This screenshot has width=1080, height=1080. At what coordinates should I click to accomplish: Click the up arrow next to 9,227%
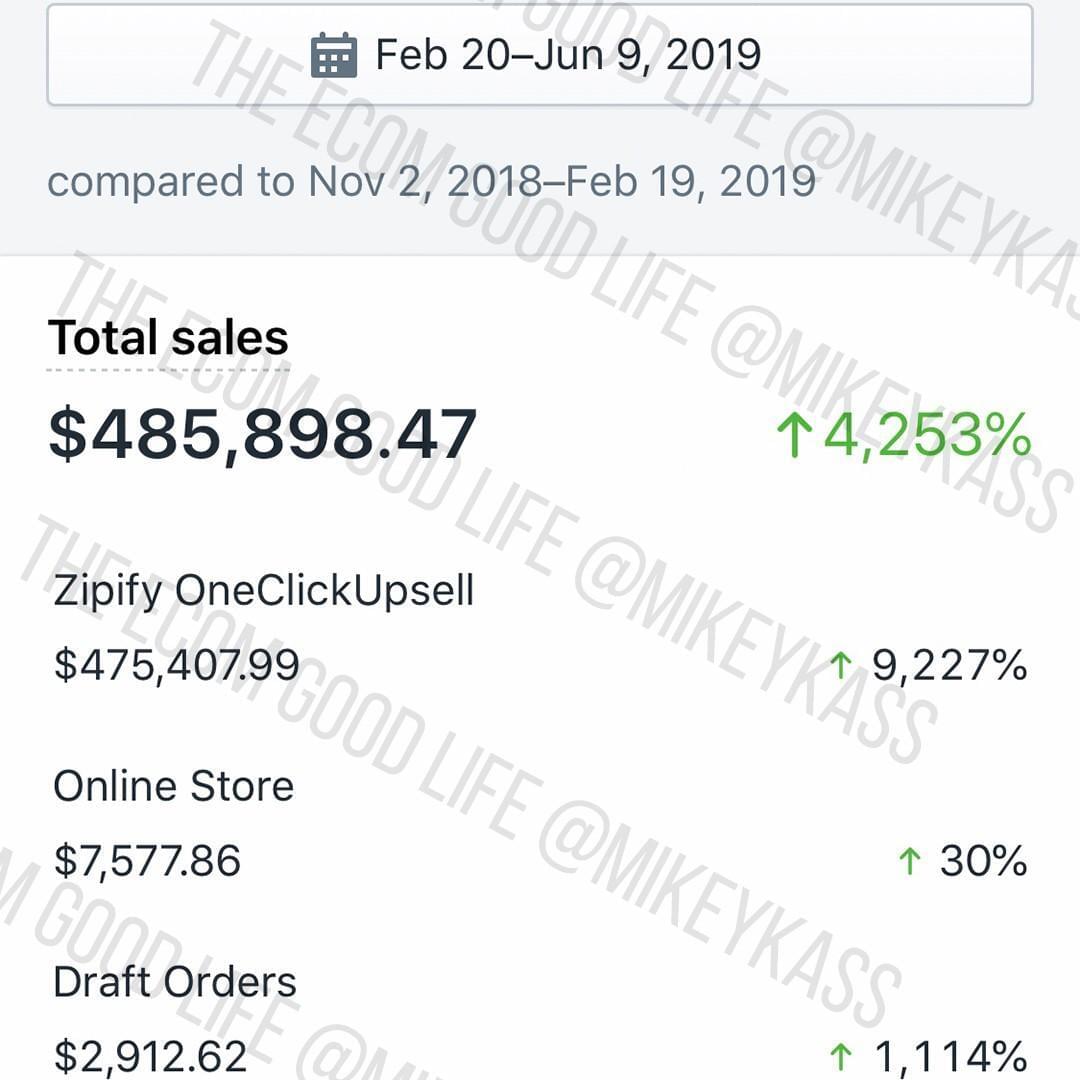[840, 666]
